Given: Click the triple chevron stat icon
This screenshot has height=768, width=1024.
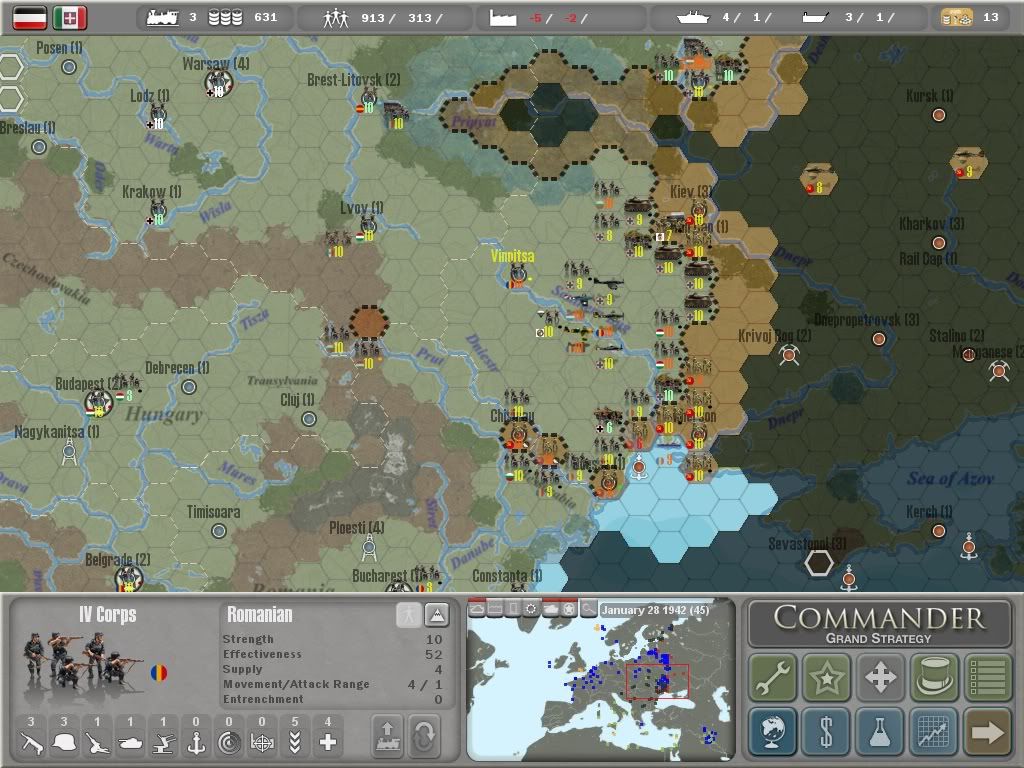Looking at the screenshot, I should 295,743.
